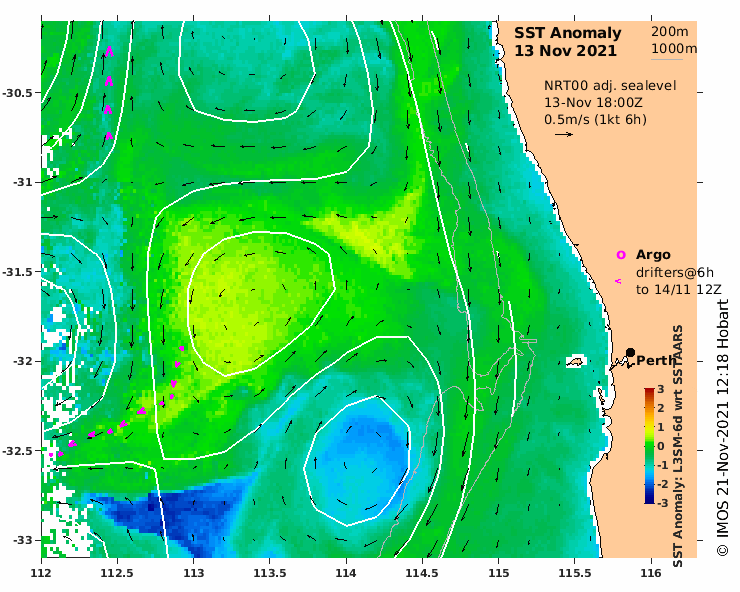Click the magenta Argo circle legend symbol

pyautogui.click(x=621, y=255)
